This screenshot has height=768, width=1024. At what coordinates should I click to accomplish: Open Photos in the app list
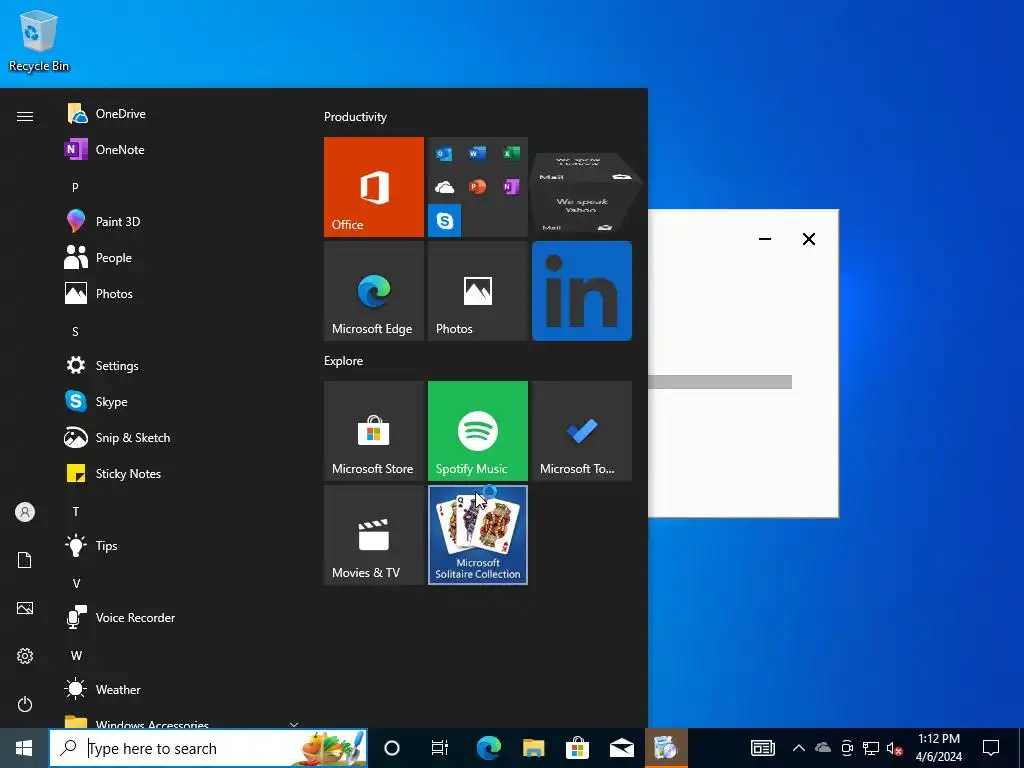182,293
